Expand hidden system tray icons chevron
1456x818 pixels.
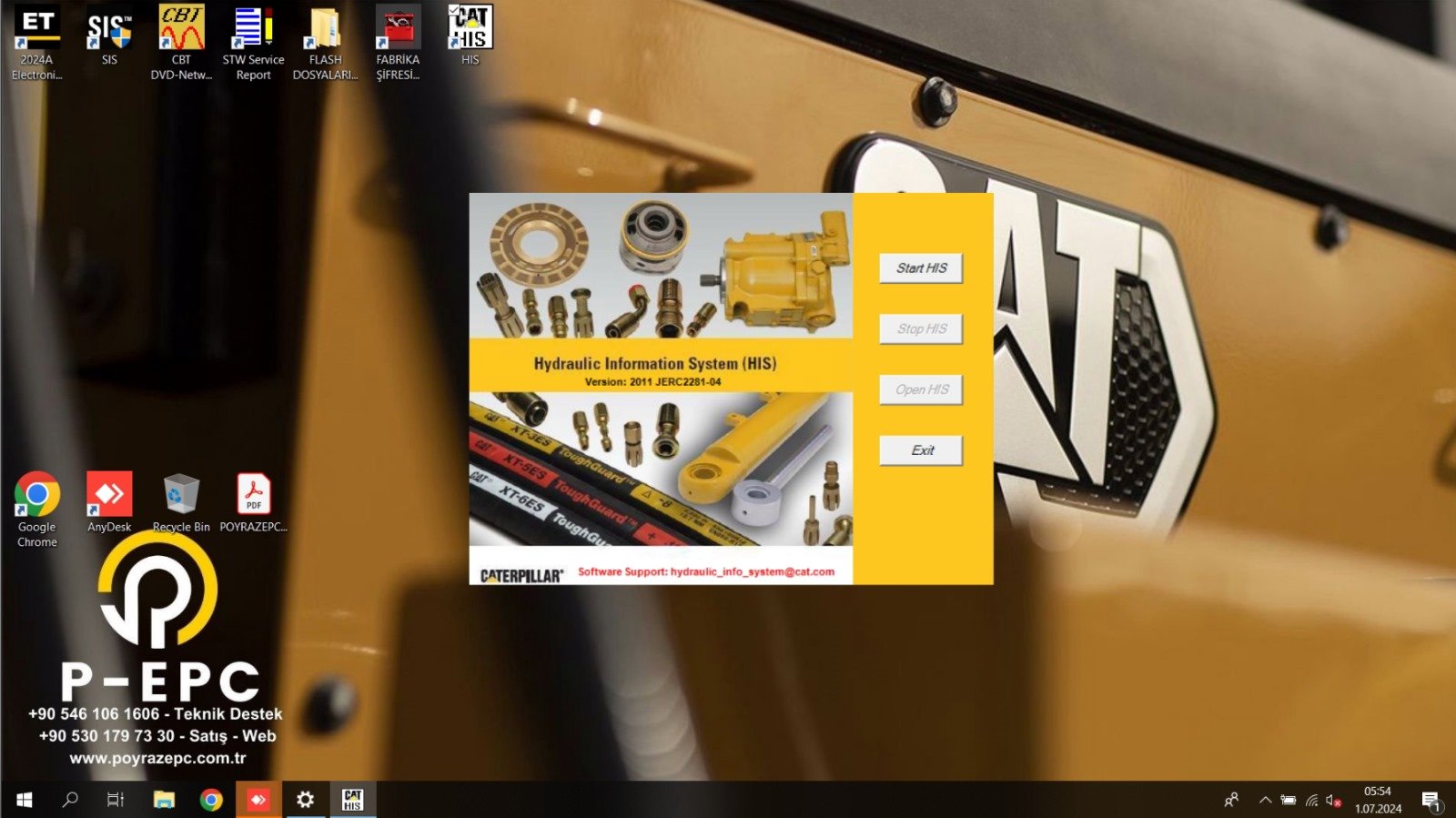click(x=1265, y=801)
